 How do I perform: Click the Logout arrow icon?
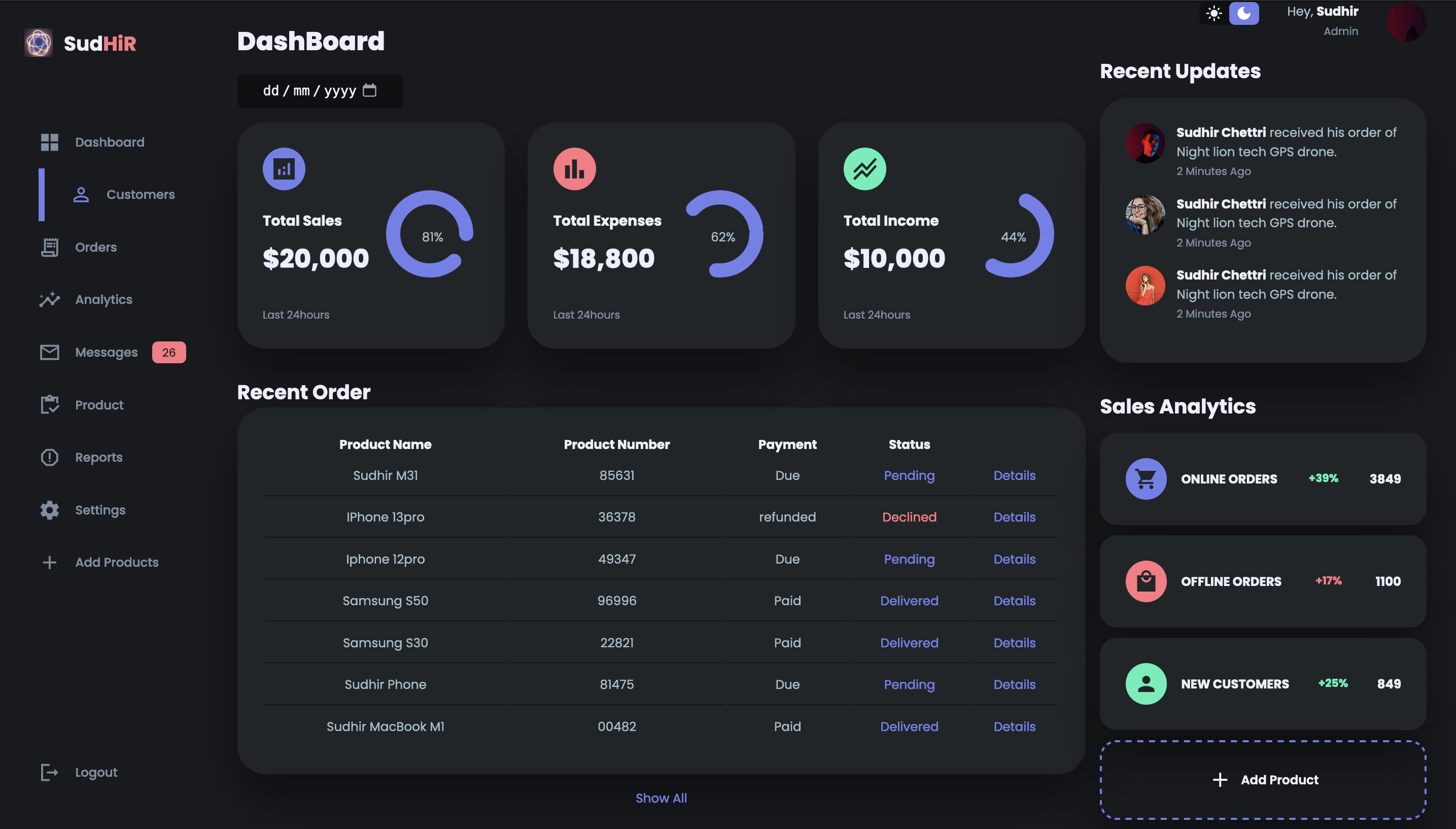pos(49,772)
